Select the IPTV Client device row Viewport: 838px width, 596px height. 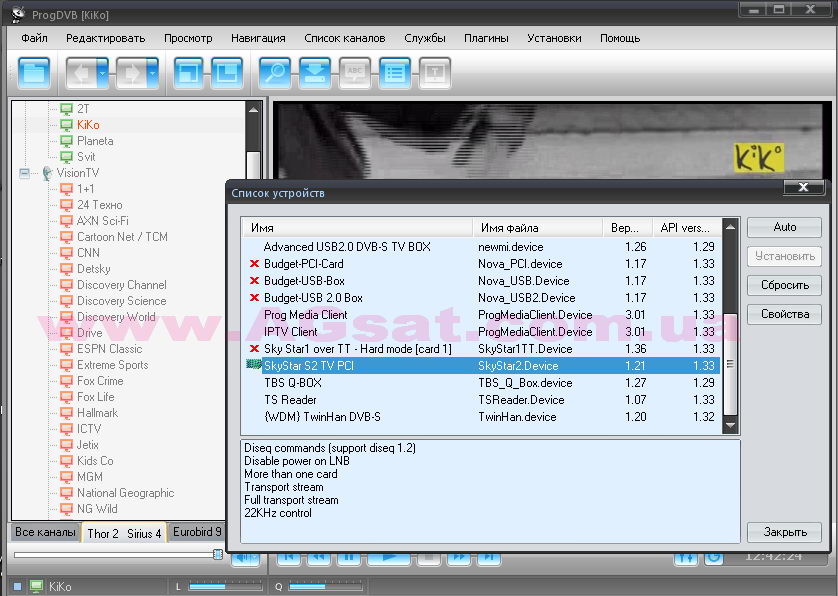pos(481,332)
